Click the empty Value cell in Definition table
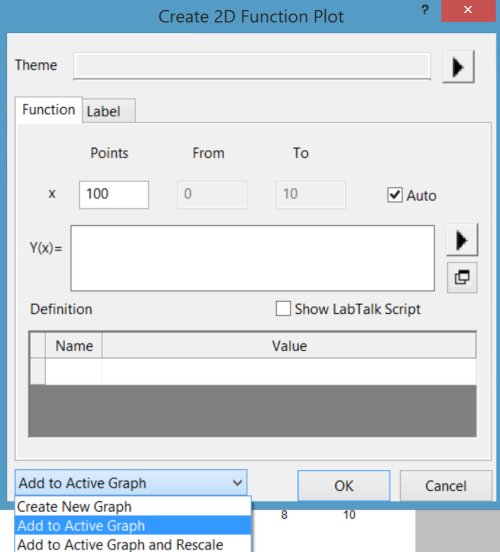The image size is (500, 552). 289,371
